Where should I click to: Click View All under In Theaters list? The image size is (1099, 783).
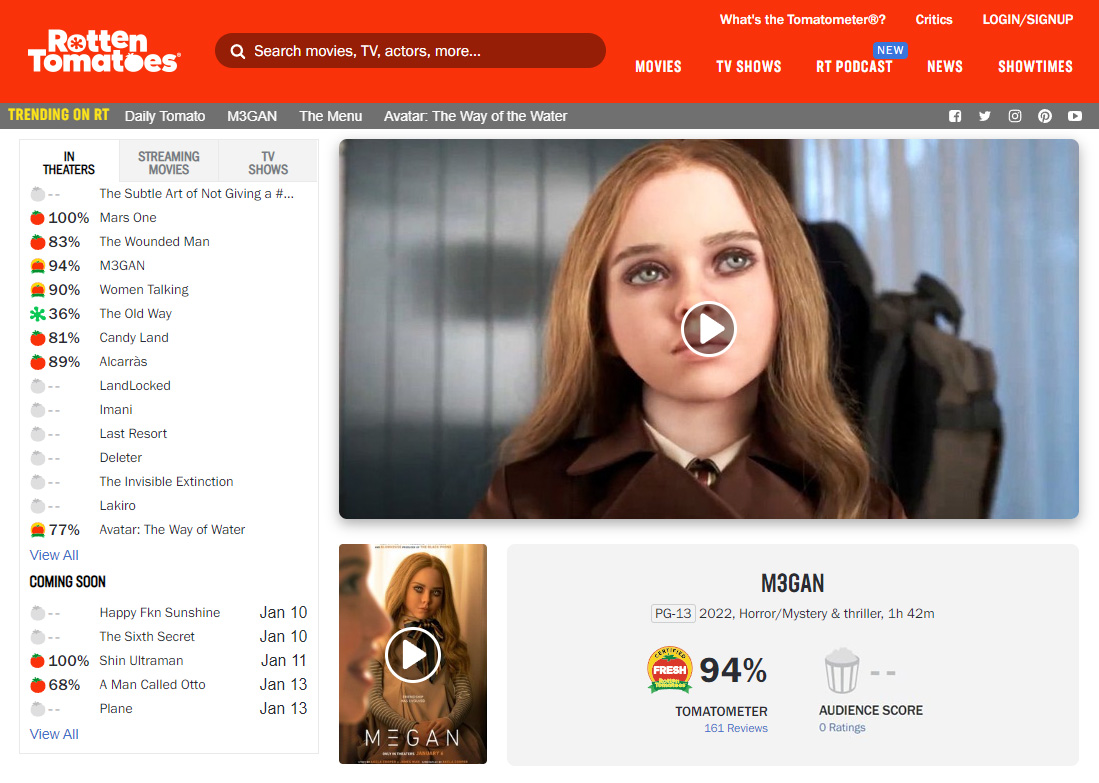click(x=54, y=555)
